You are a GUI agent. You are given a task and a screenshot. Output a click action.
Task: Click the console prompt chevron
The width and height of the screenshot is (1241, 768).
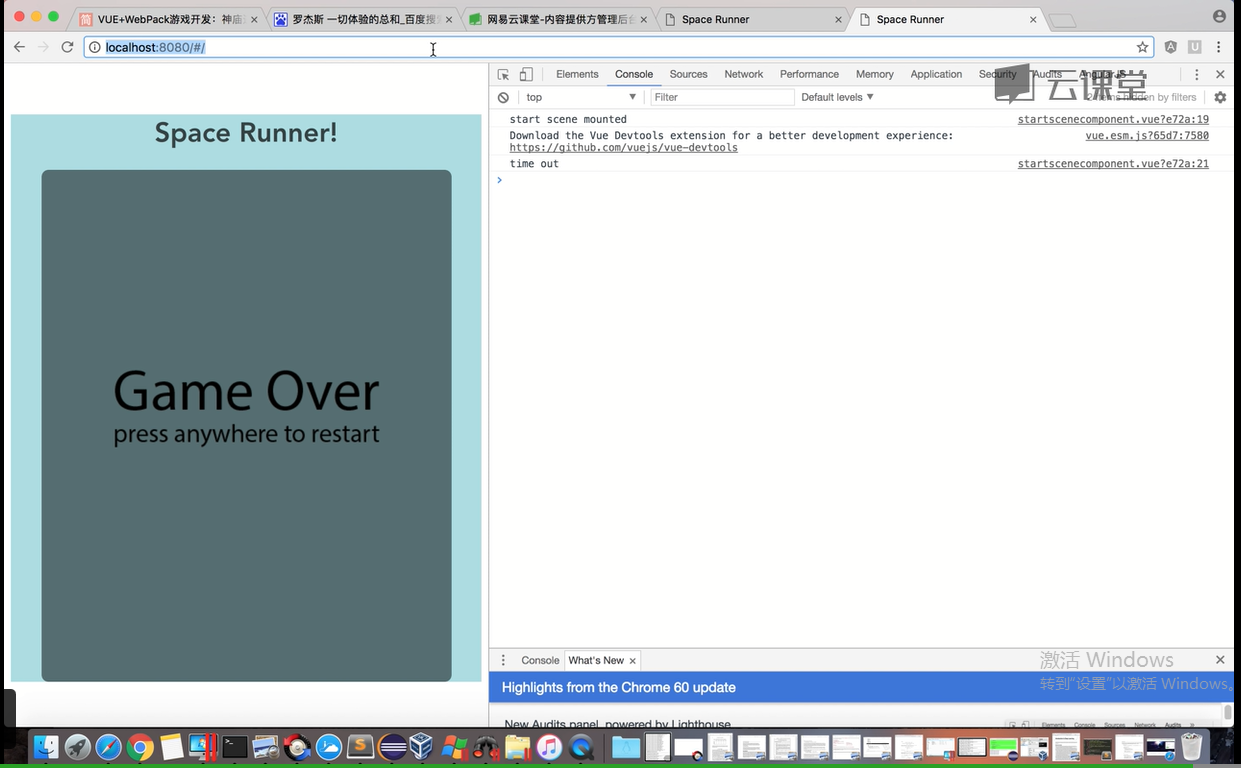tap(500, 180)
